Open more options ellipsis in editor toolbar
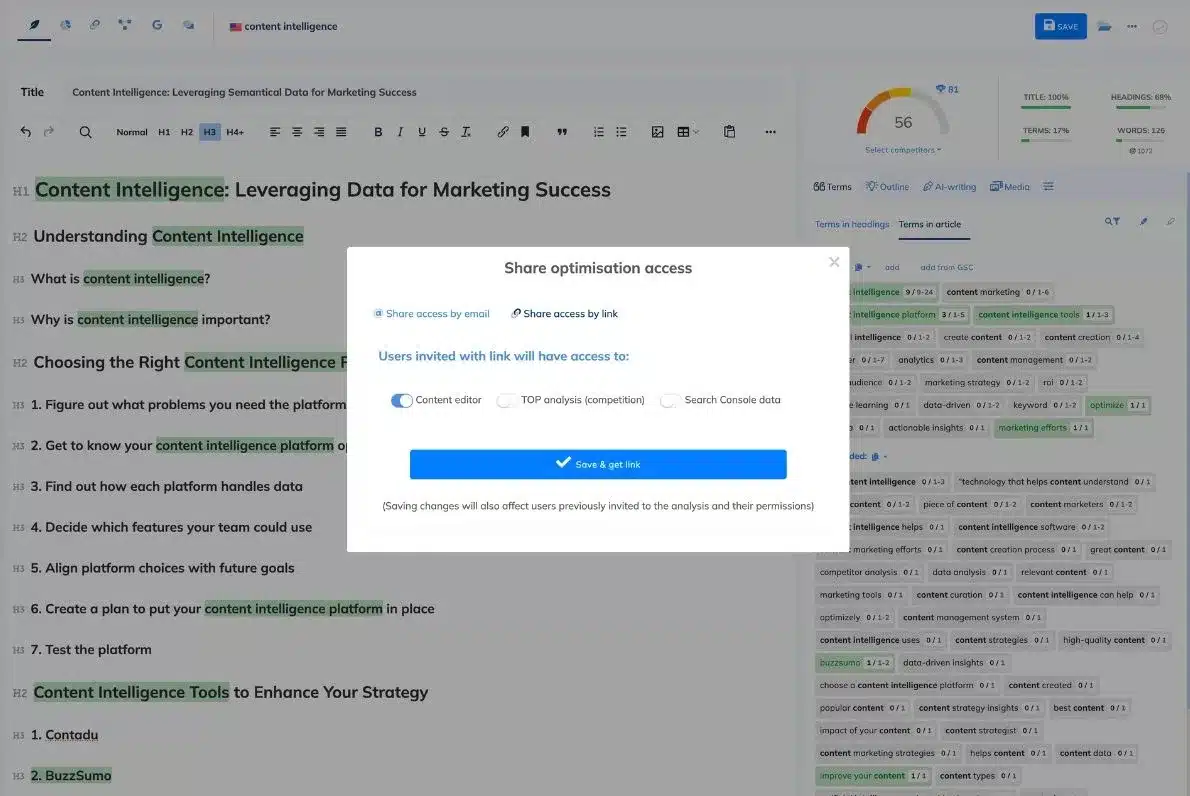 click(x=770, y=132)
